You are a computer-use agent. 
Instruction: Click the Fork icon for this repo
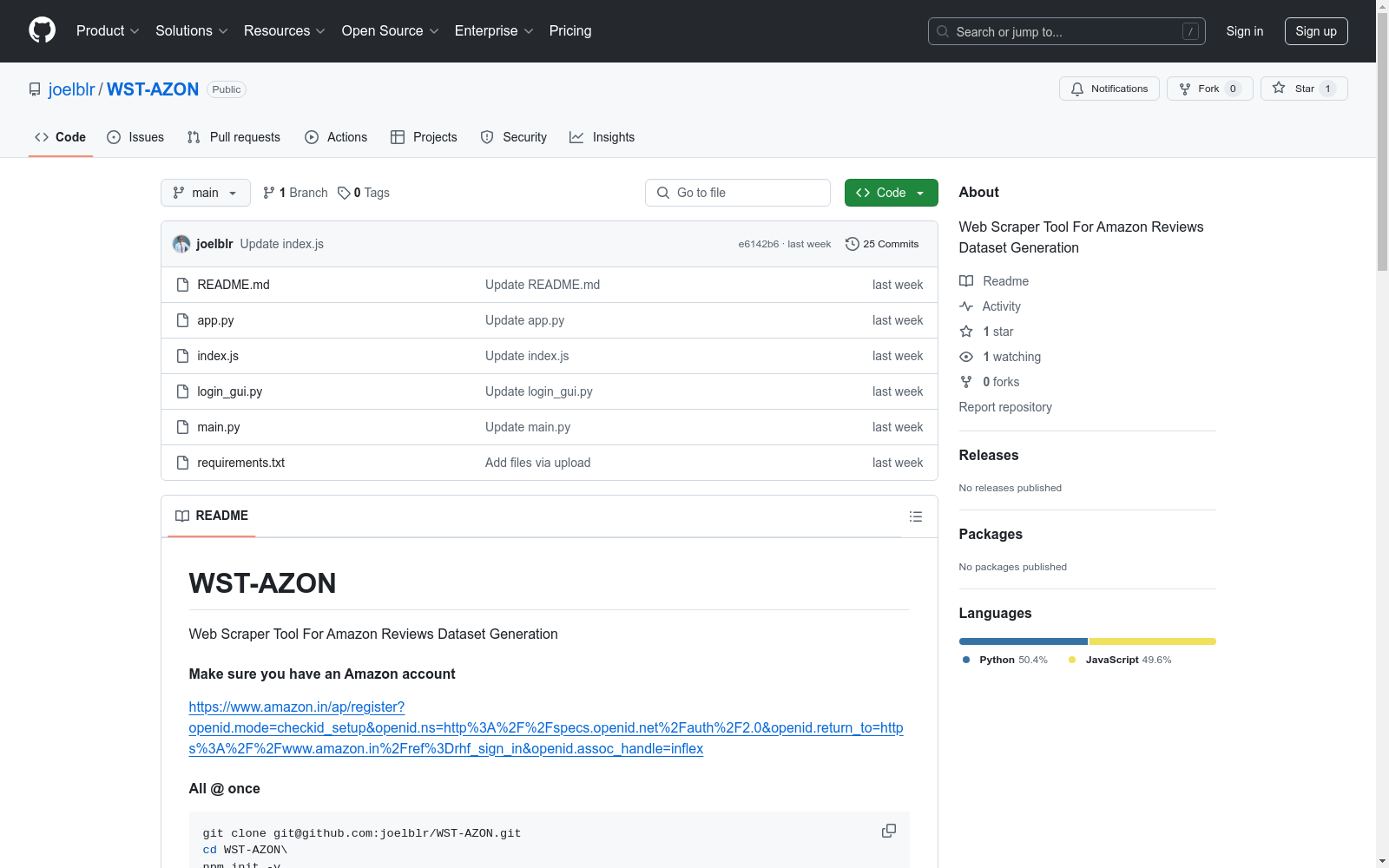pos(1185,89)
